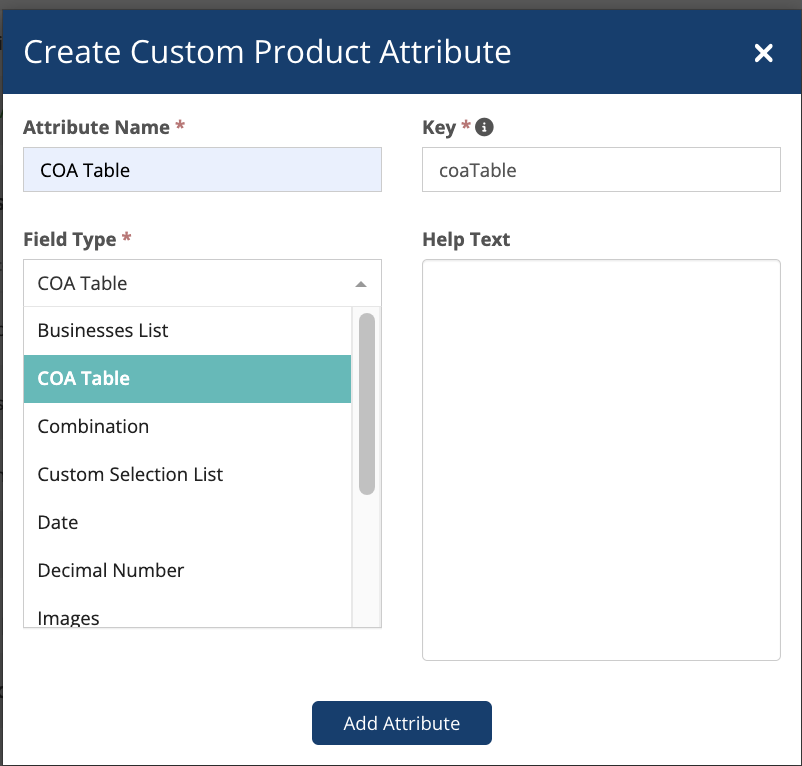Collapse the Field Type dropdown arrow
This screenshot has width=802, height=766.
point(361,284)
